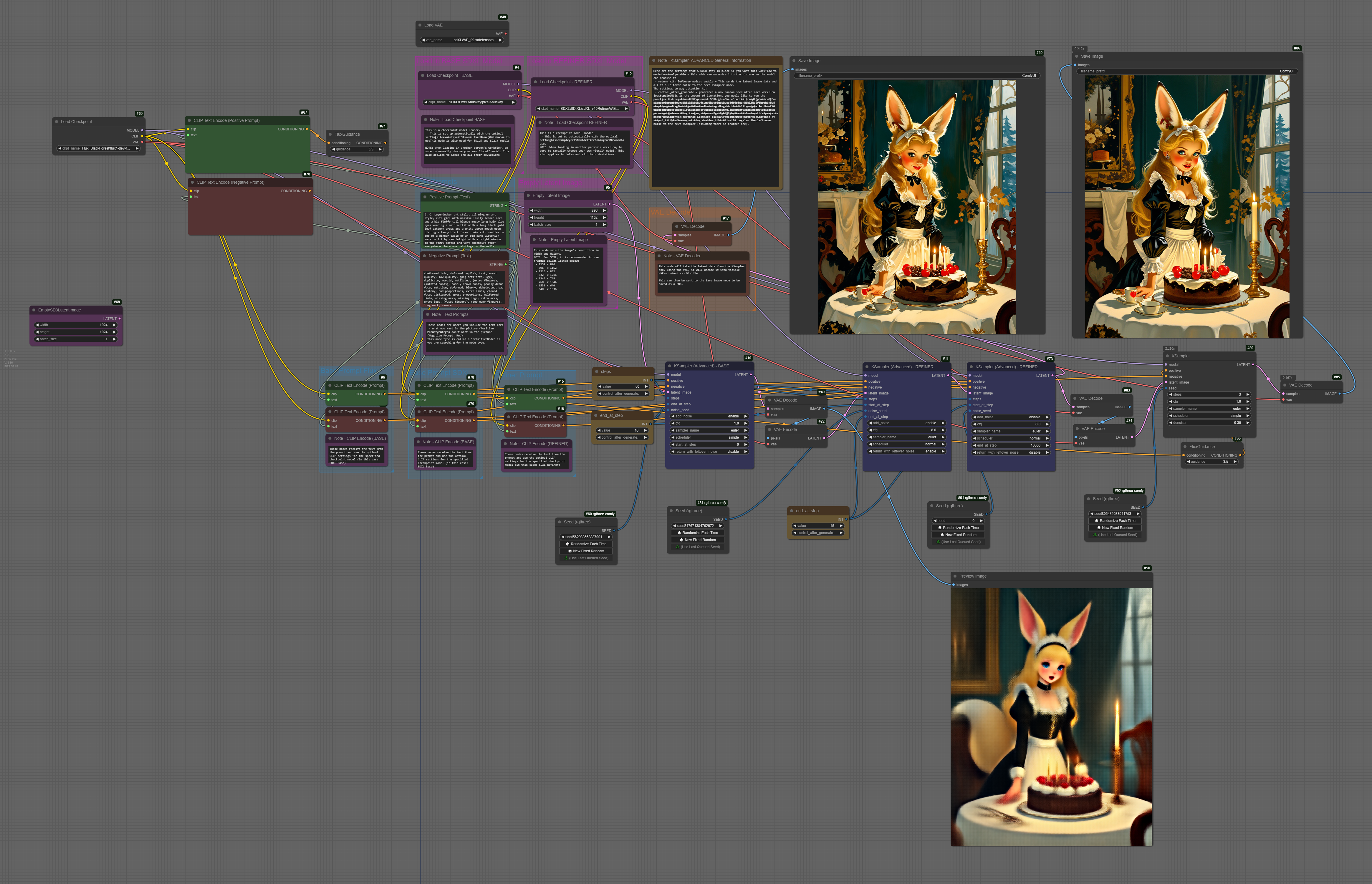The image size is (1372, 884).
Task: Click Randomize Each Time in Seed node #91
Action: [958, 528]
